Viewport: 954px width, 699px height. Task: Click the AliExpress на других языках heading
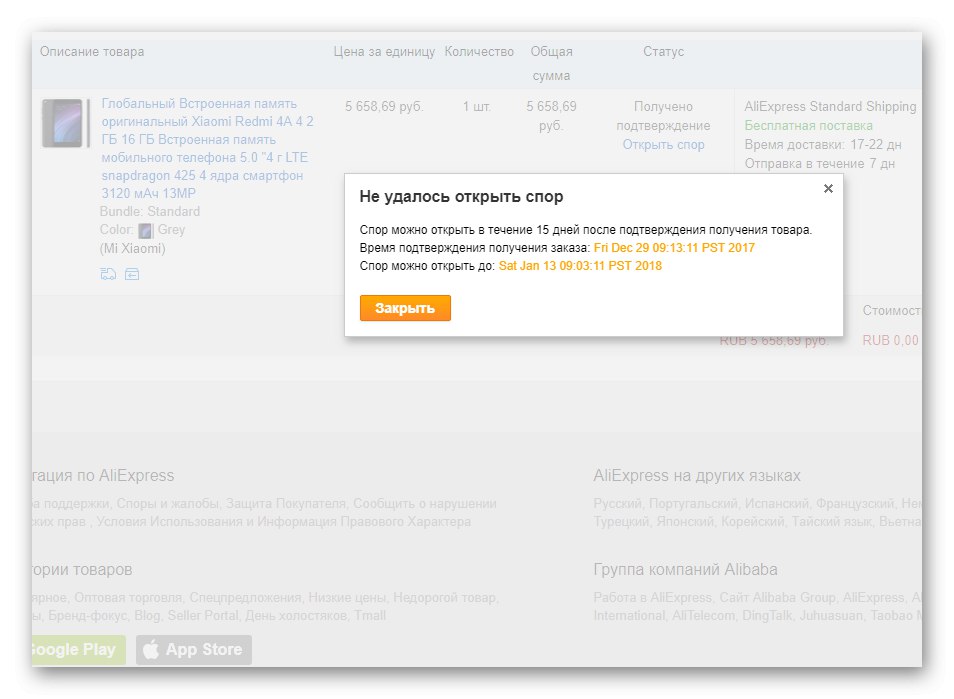(697, 475)
